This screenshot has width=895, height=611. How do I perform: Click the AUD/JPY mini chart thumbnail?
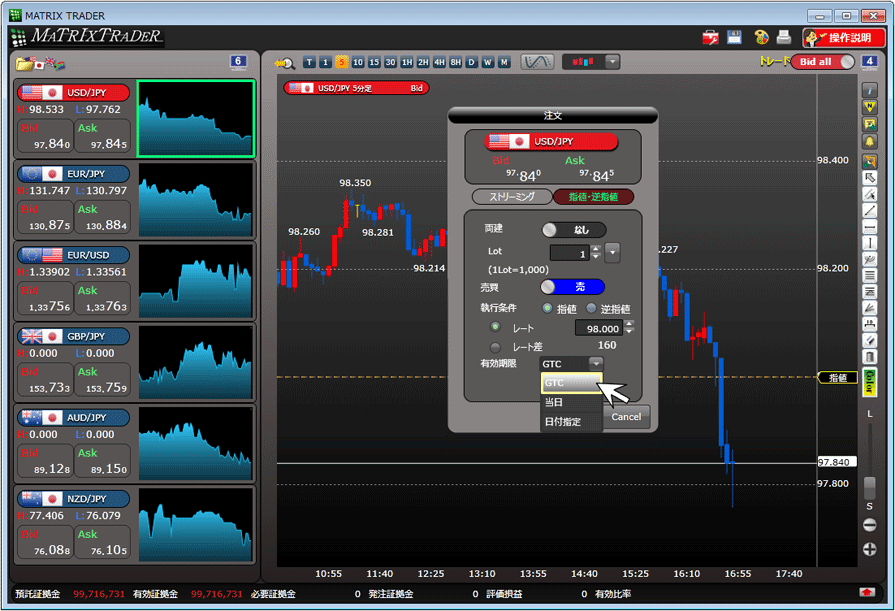[195, 443]
